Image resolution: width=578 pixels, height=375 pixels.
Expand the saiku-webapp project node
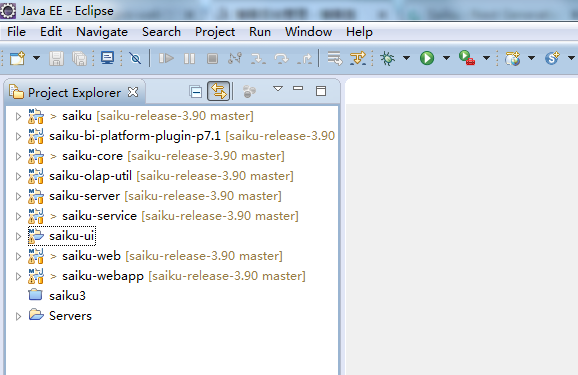pos(18,276)
